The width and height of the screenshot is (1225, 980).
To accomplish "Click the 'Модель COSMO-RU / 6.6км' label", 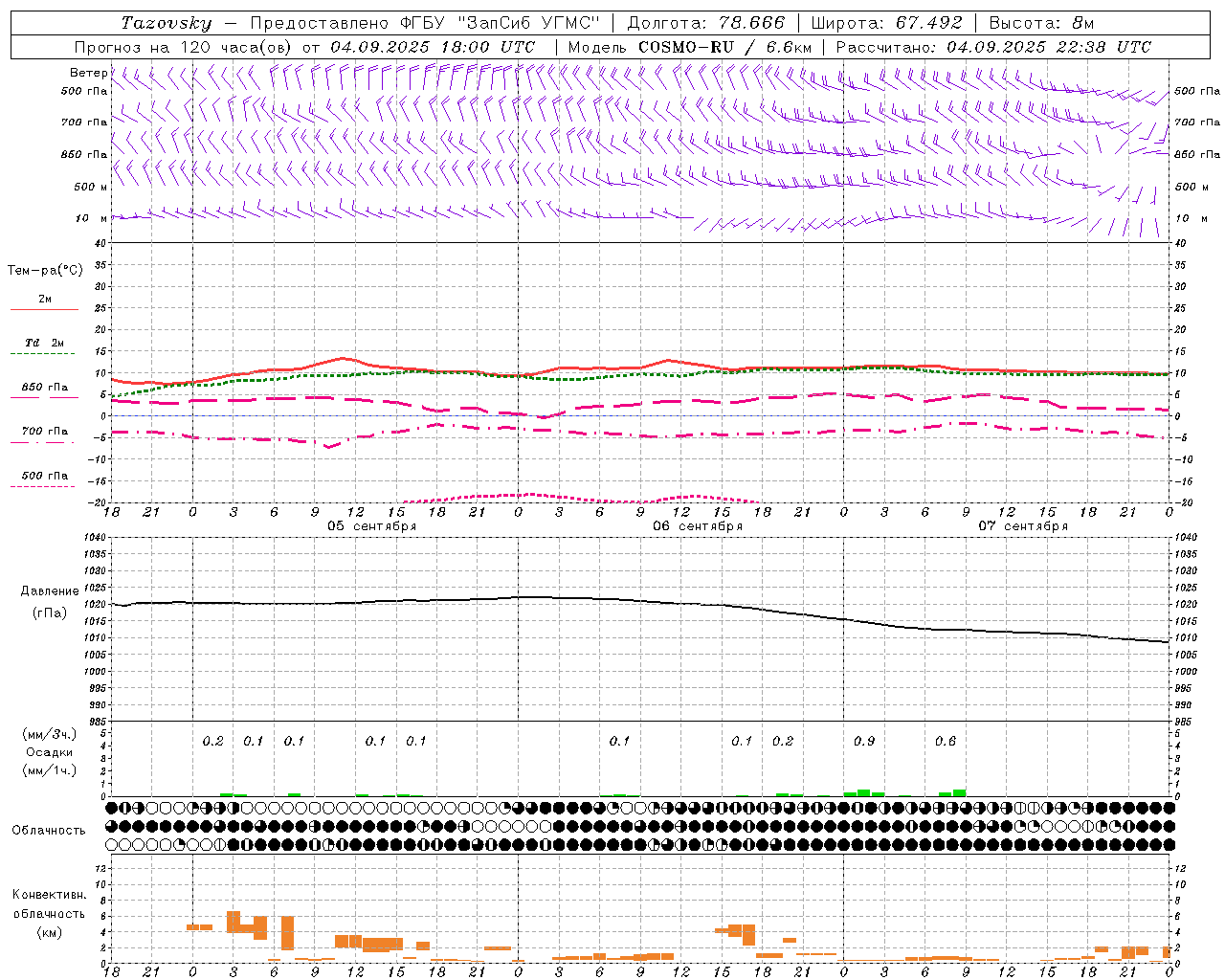I will [689, 47].
